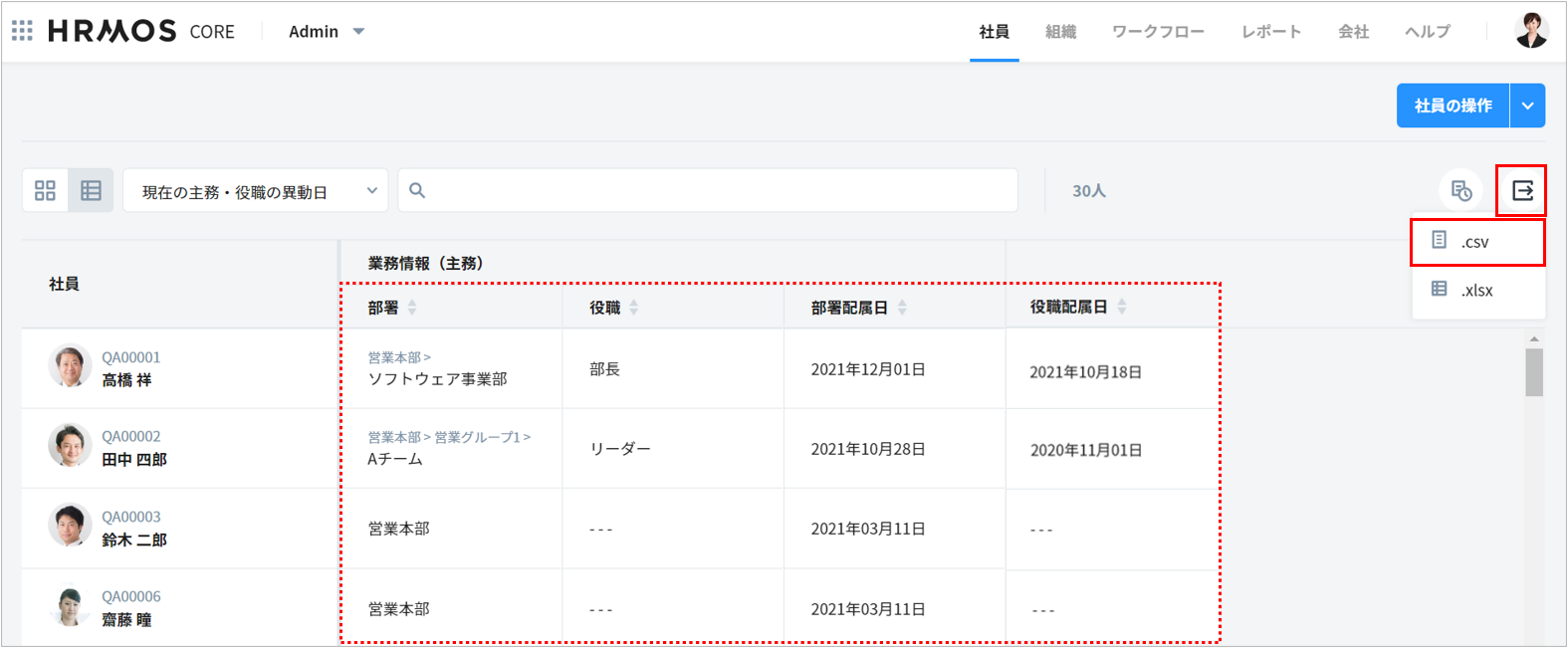Open the ワークフロー tab
Viewport: 1568px width, 648px height.
click(1158, 32)
